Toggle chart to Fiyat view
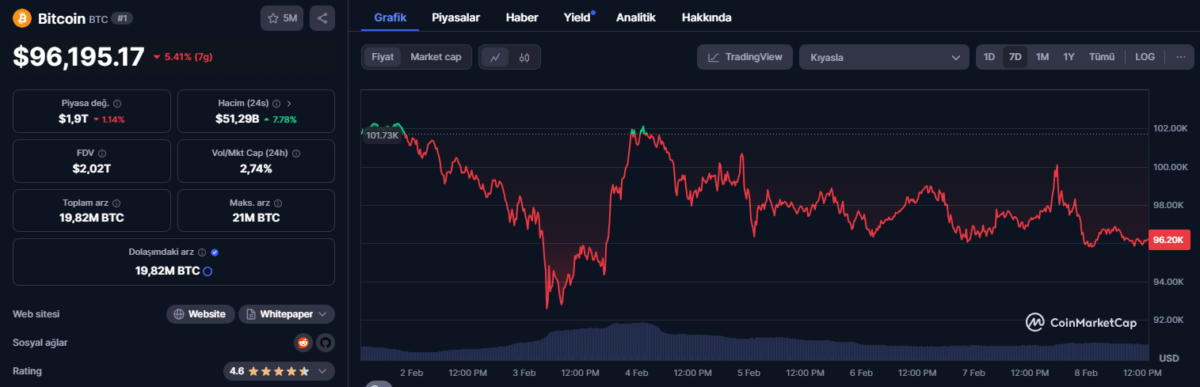This screenshot has width=1200, height=387. 383,57
